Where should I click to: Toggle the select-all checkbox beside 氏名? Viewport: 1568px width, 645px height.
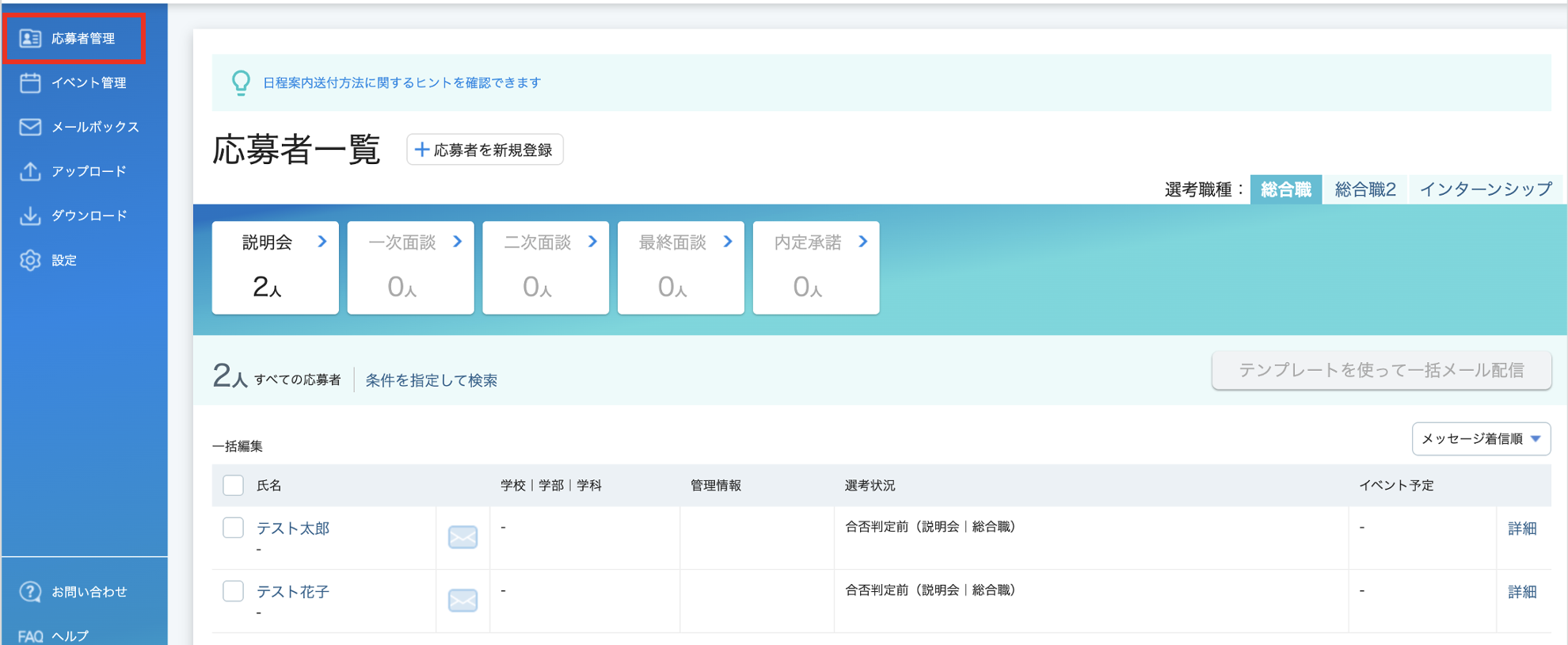[233, 485]
